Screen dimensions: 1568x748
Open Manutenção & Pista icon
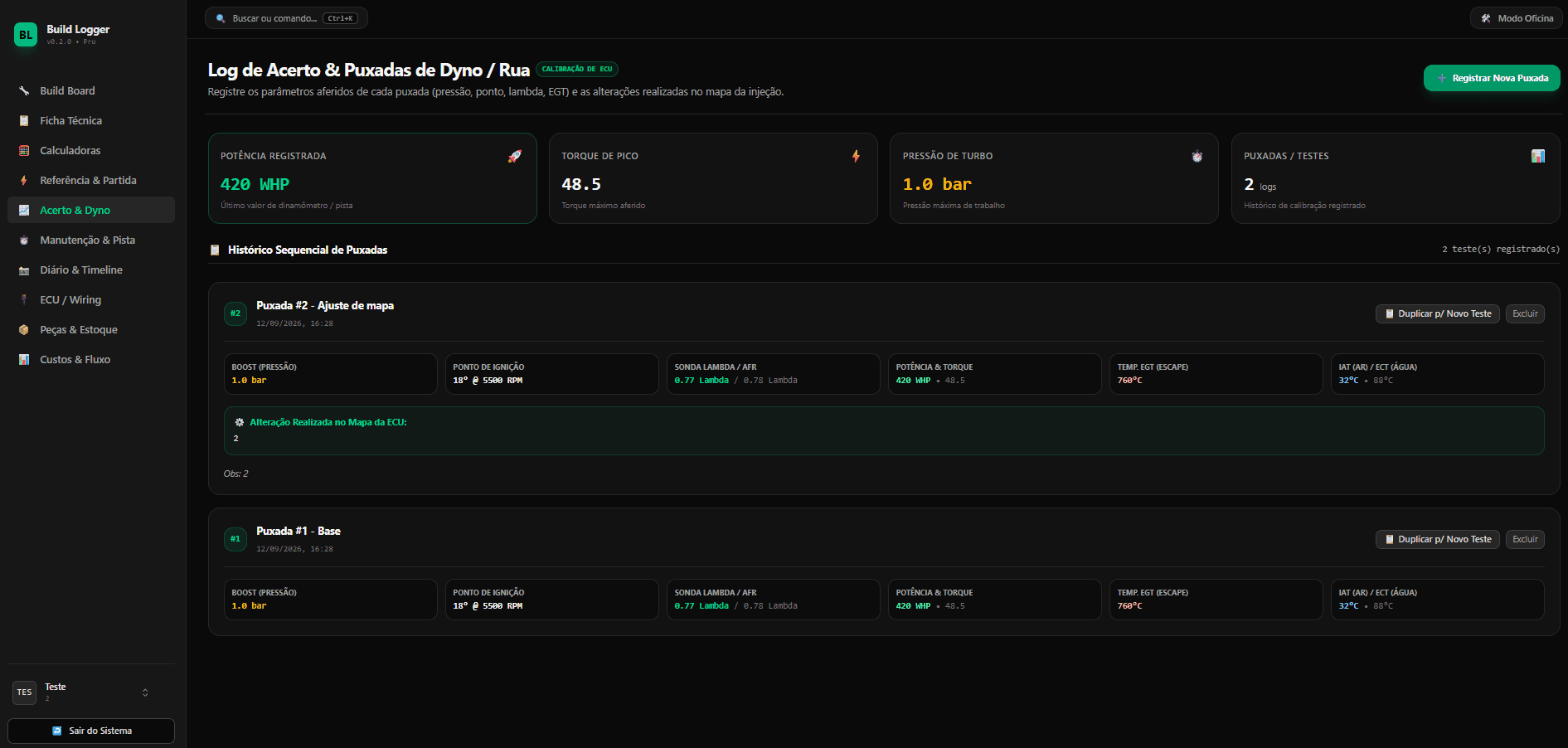point(24,240)
